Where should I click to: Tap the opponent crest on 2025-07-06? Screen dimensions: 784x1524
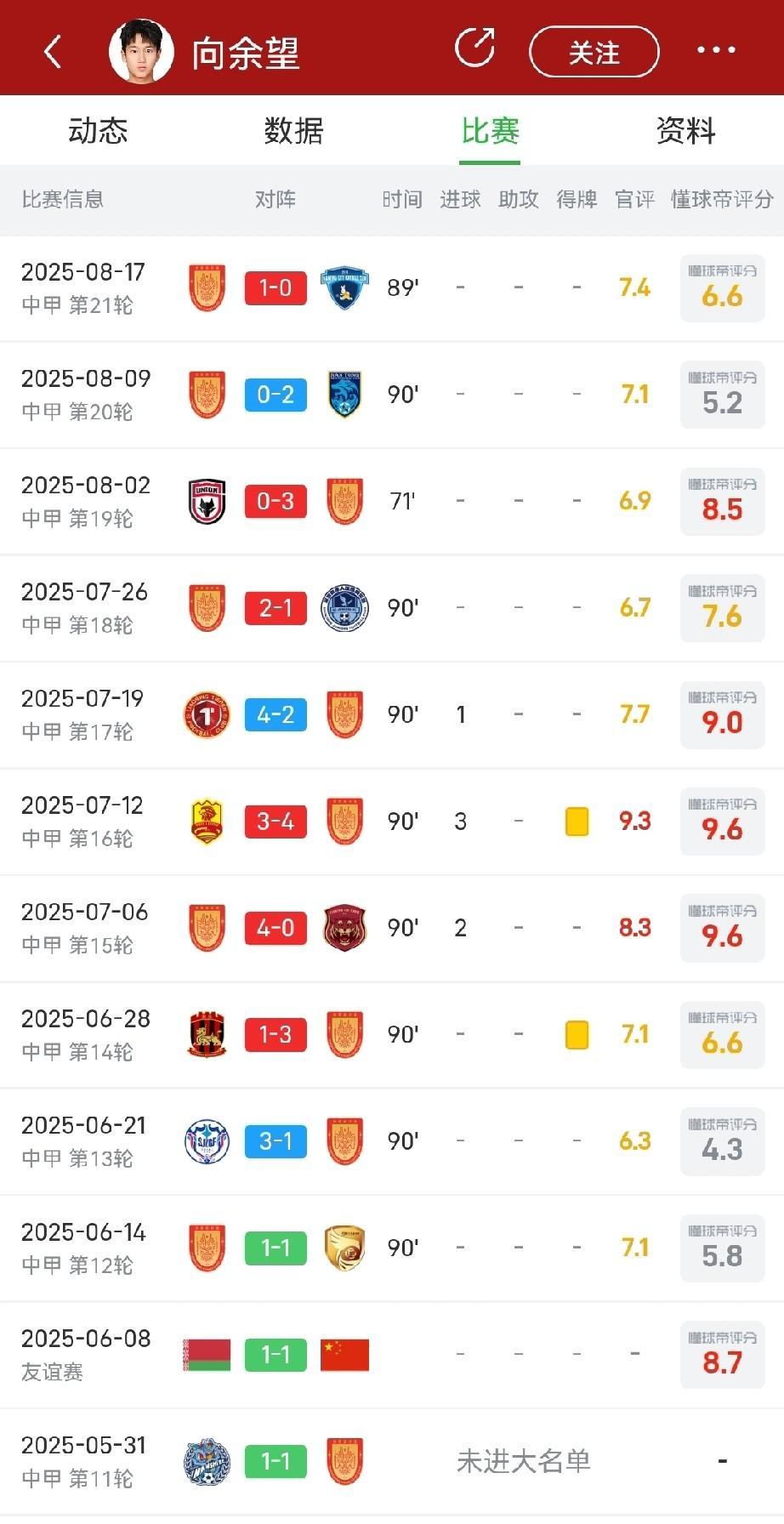[344, 928]
